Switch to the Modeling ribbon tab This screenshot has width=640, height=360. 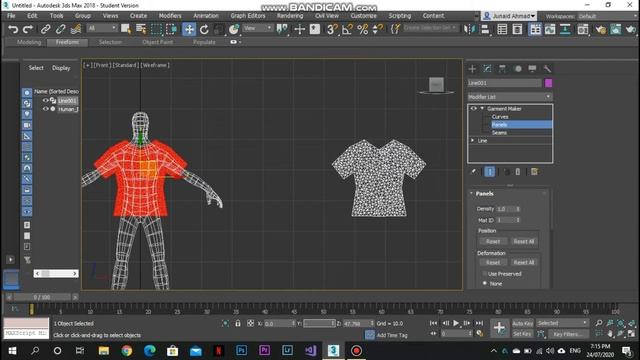click(x=29, y=42)
